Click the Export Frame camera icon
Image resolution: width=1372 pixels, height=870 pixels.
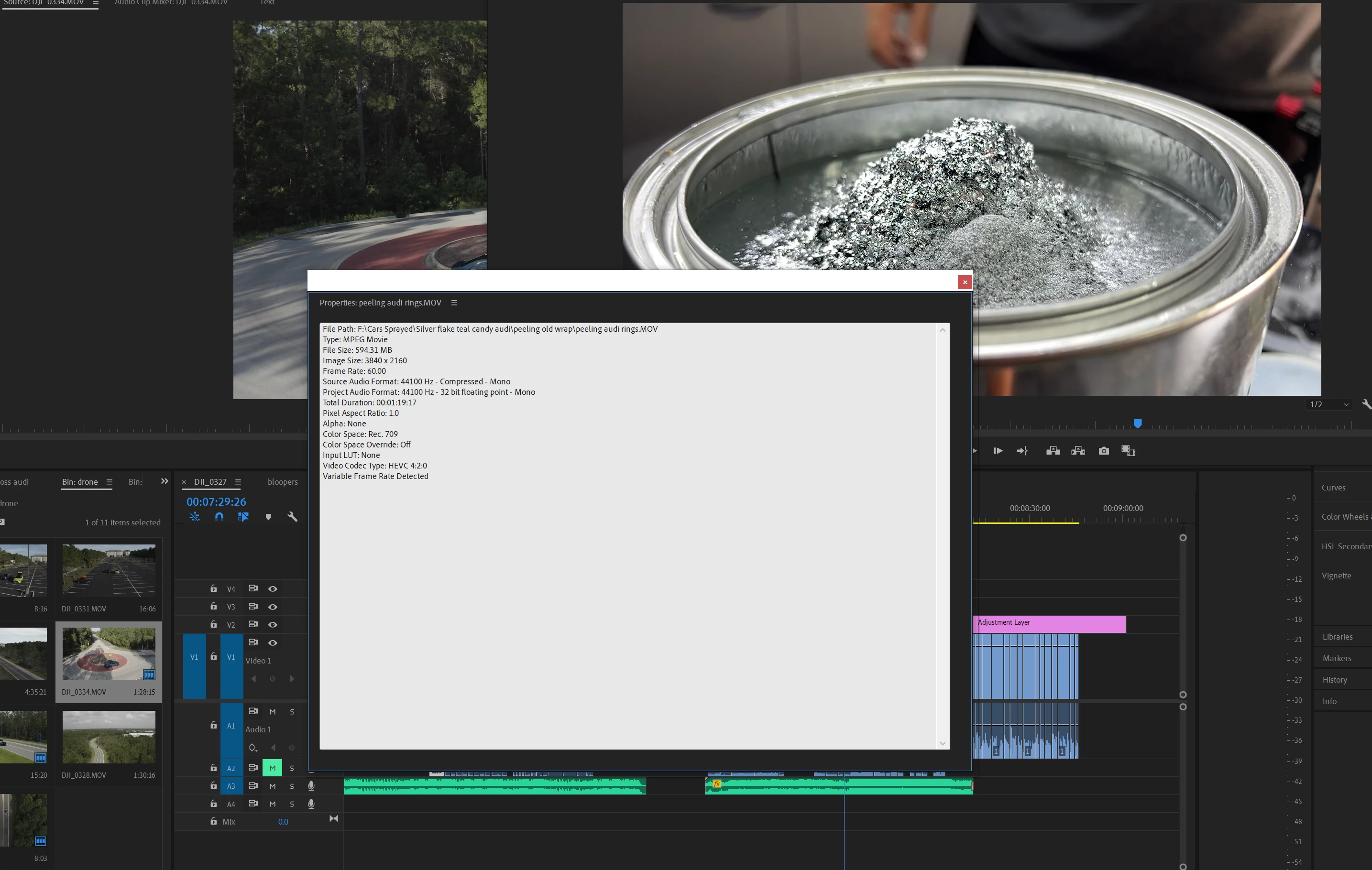tap(1104, 451)
